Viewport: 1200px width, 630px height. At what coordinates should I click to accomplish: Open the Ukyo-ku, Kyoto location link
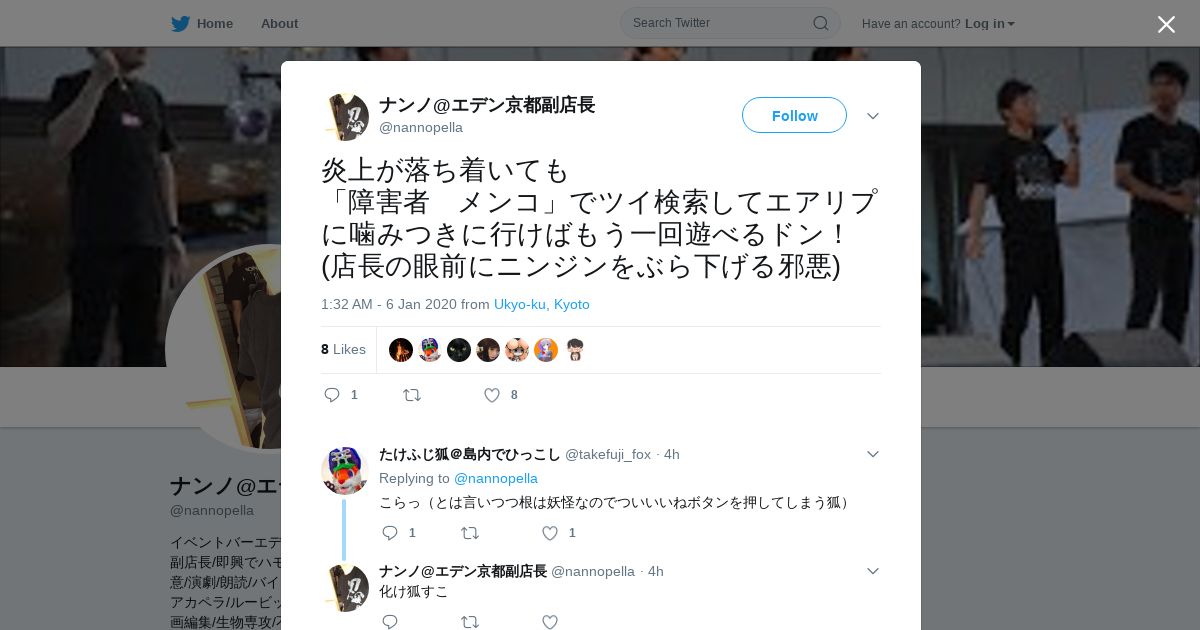coord(542,304)
